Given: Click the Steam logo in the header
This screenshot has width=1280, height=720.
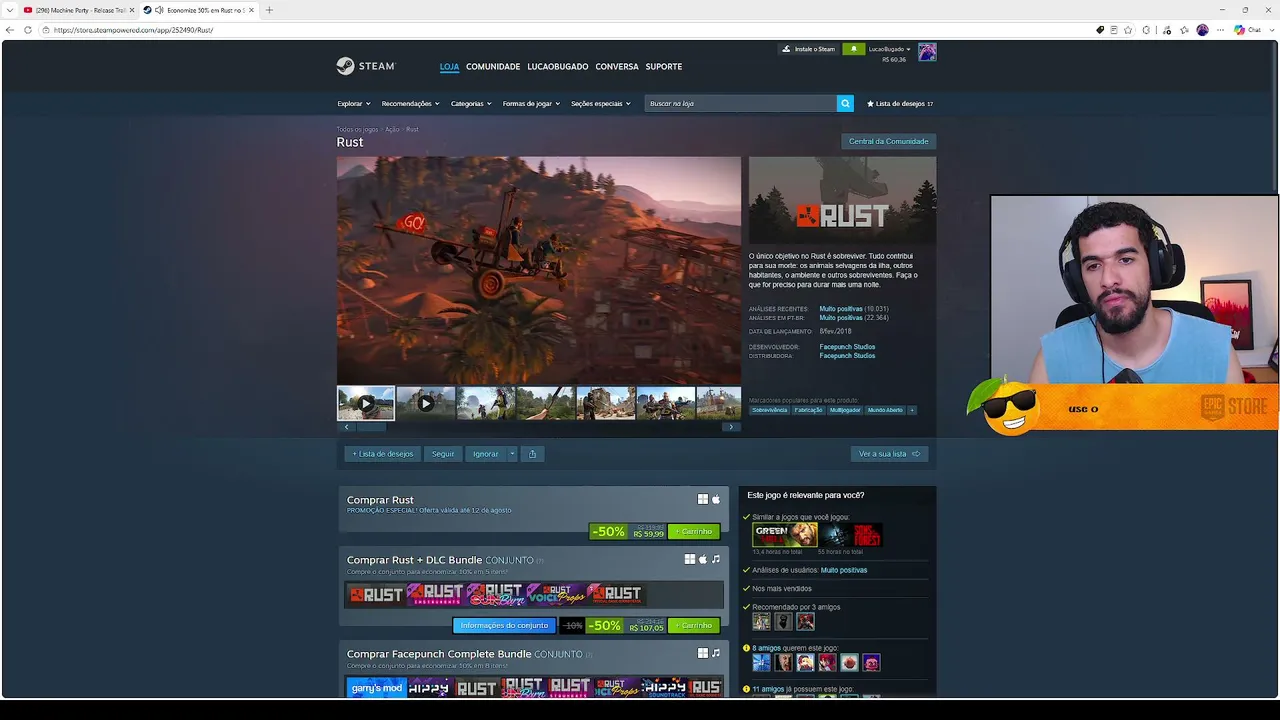Looking at the screenshot, I should 366,66.
